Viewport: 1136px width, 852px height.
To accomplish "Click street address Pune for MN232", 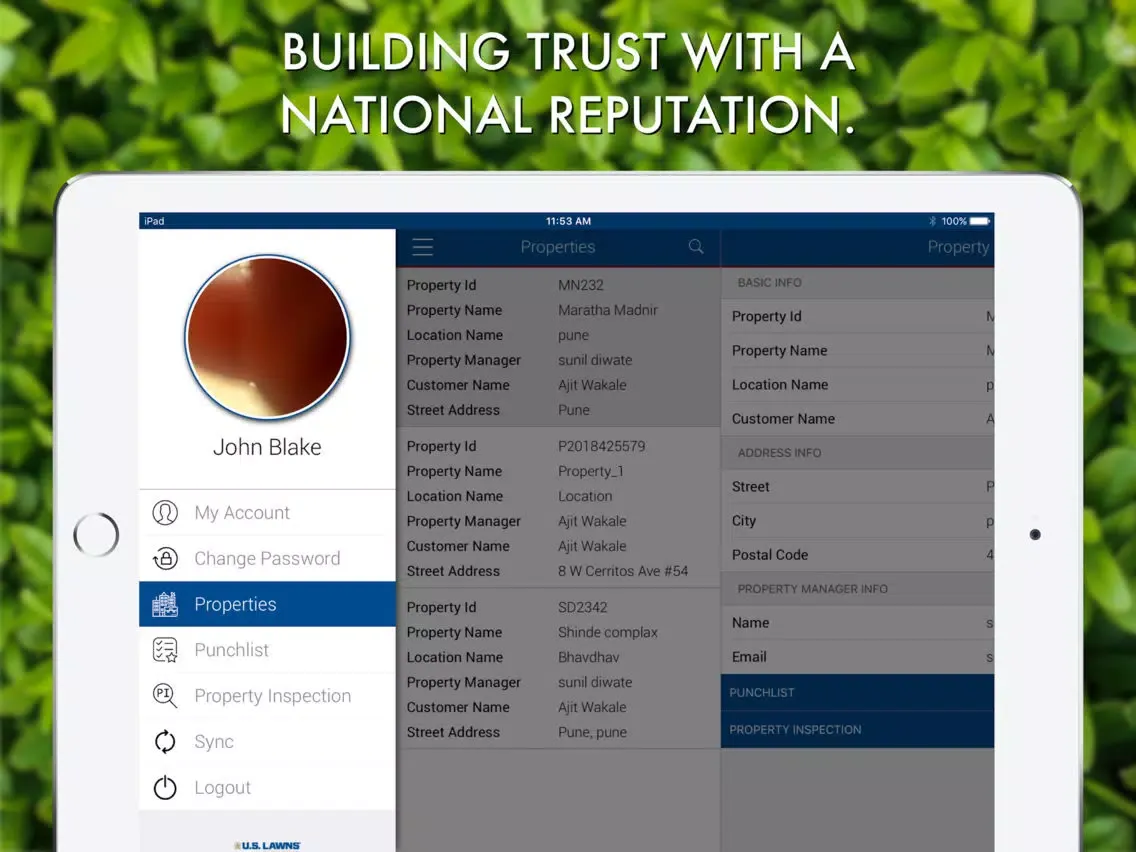I will (573, 410).
